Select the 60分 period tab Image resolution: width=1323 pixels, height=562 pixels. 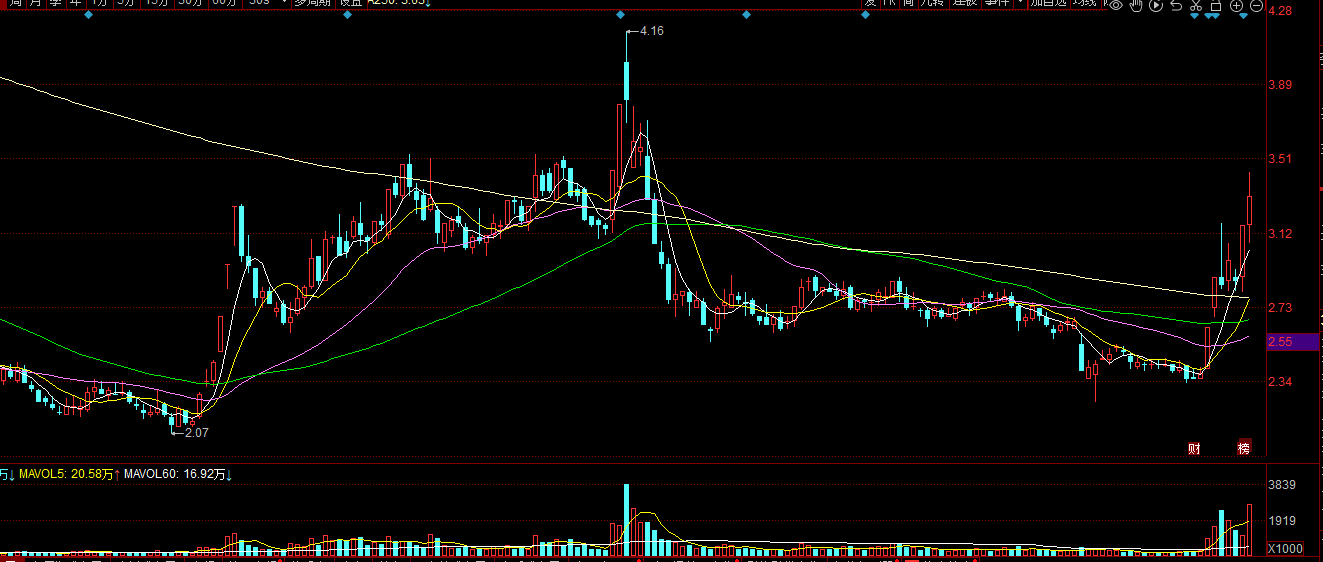(225, 4)
